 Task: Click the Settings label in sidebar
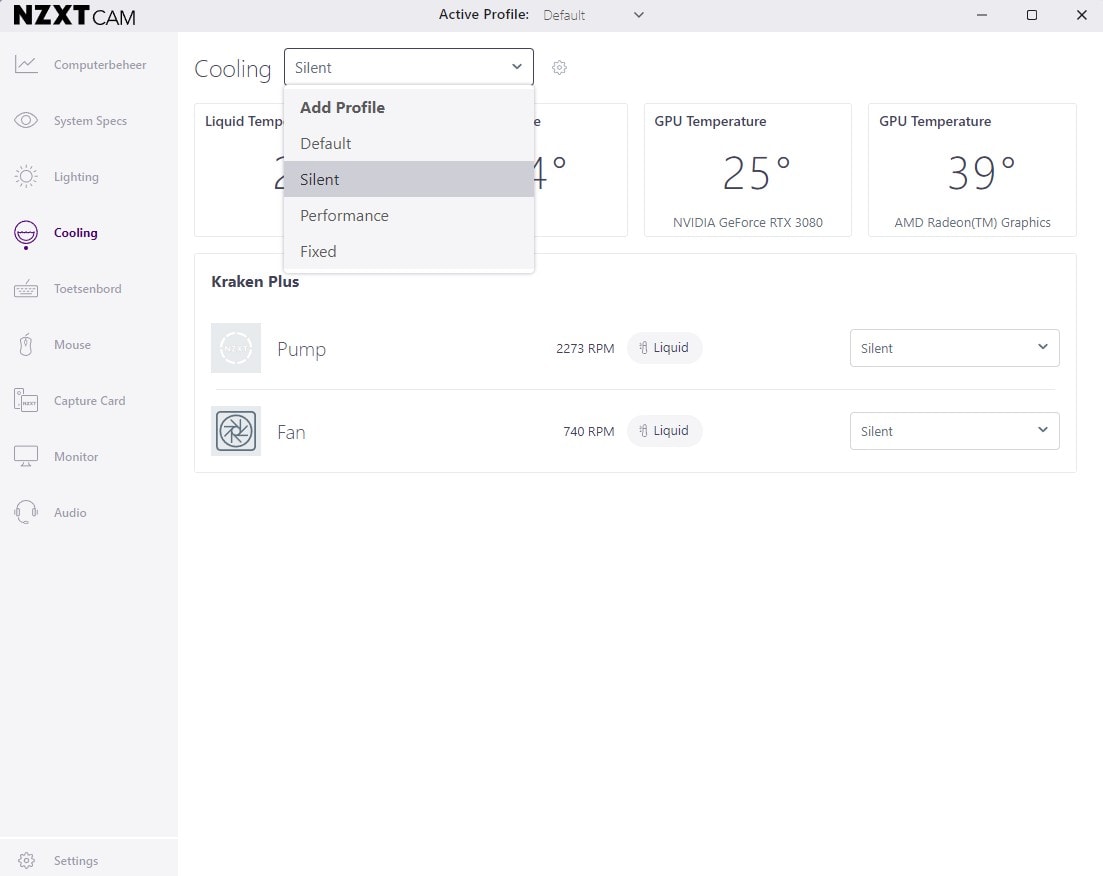[x=76, y=861]
